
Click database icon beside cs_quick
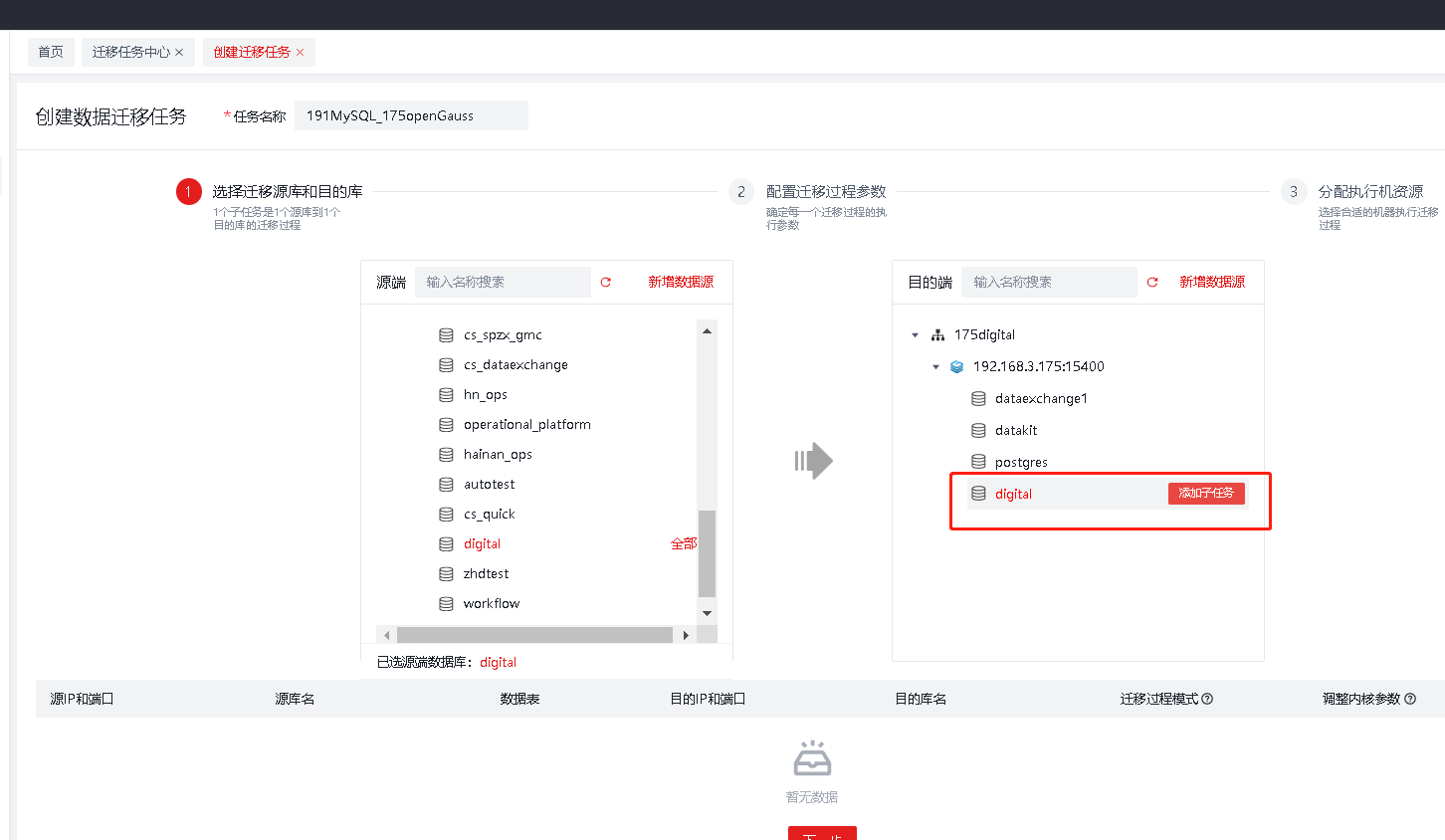pos(446,515)
